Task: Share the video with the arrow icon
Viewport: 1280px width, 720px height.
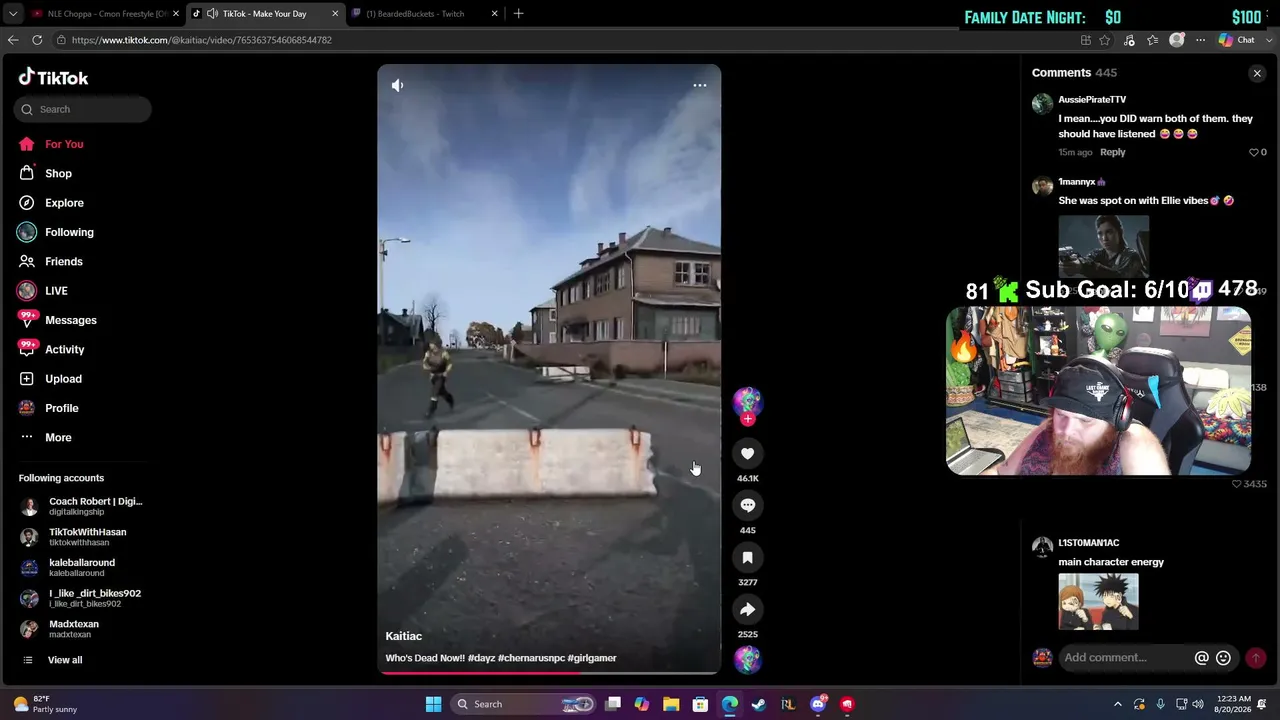Action: (x=747, y=609)
